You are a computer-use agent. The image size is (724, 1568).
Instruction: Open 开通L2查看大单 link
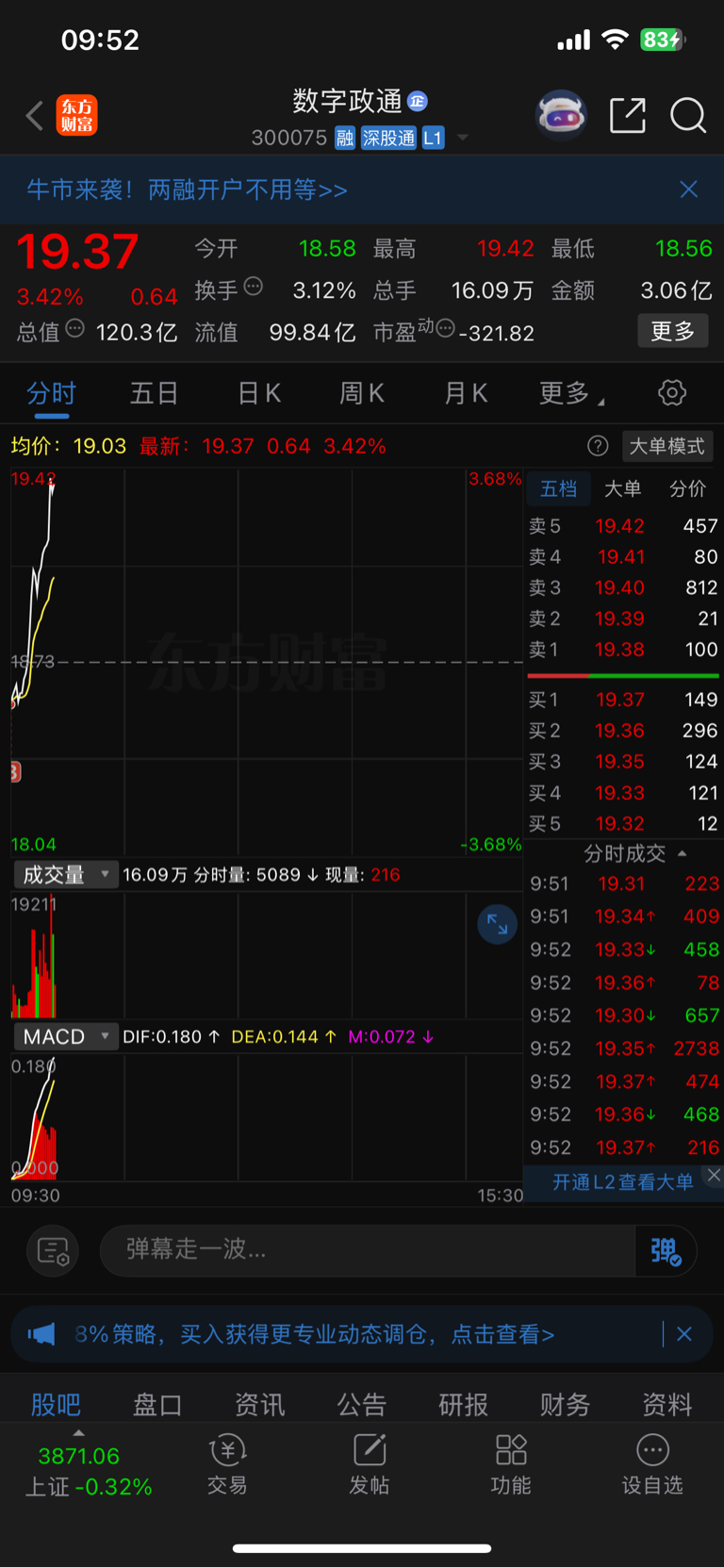coord(622,1182)
